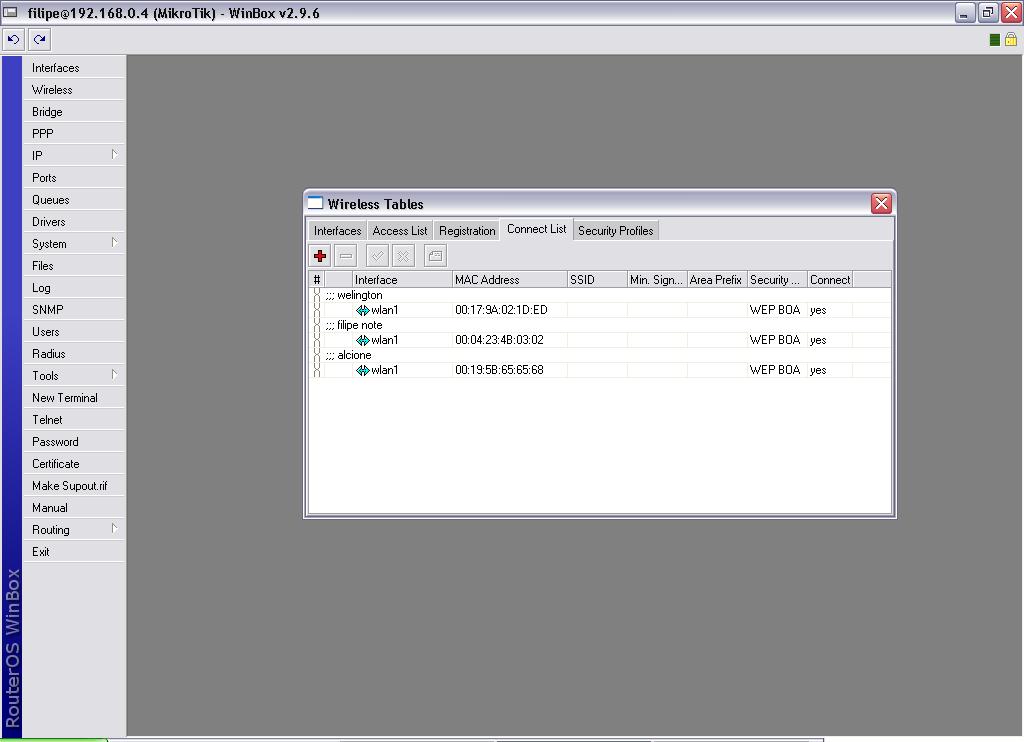Screen dimensions: 1024x742
Task: Expand the System submenu arrow
Action: coord(114,243)
